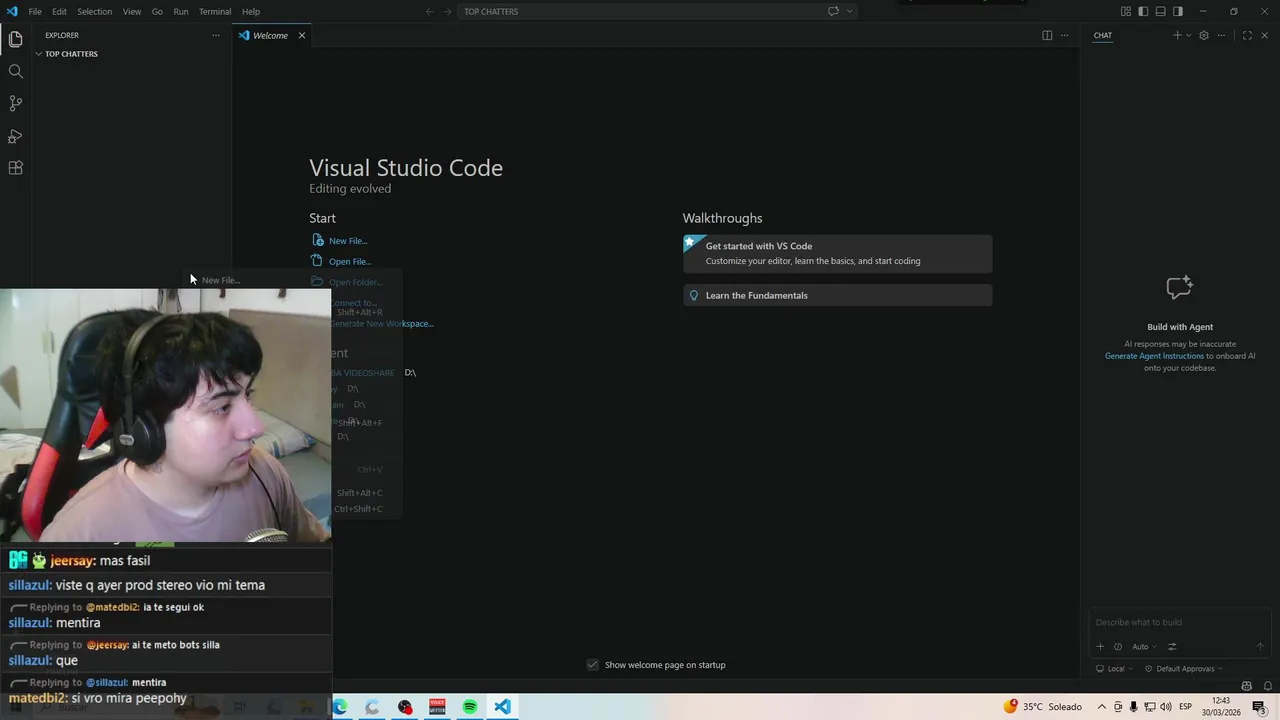
Task: Open the View menu
Action: [132, 11]
